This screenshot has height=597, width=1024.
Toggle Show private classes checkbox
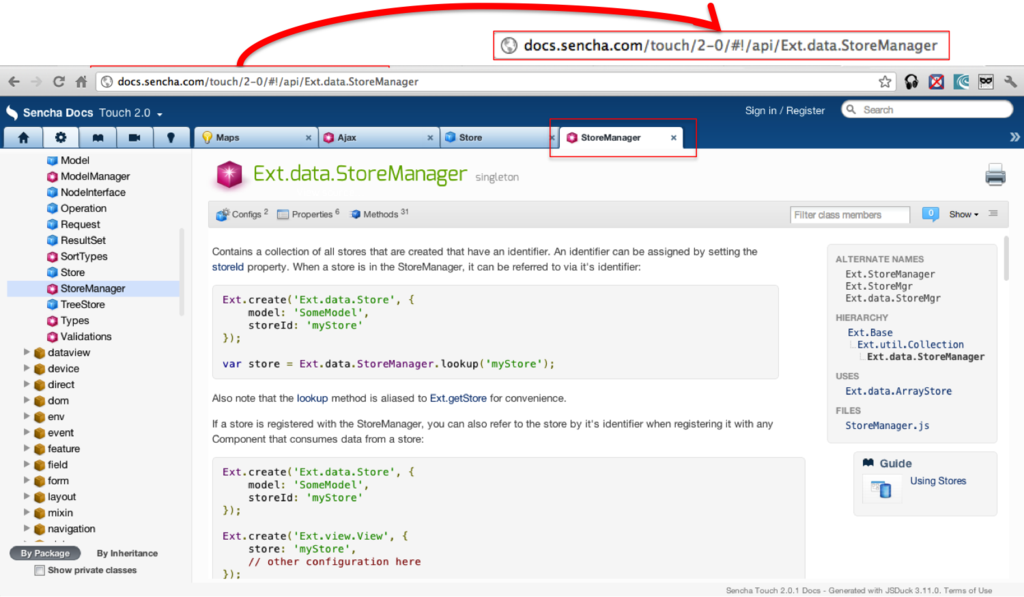click(x=39, y=570)
